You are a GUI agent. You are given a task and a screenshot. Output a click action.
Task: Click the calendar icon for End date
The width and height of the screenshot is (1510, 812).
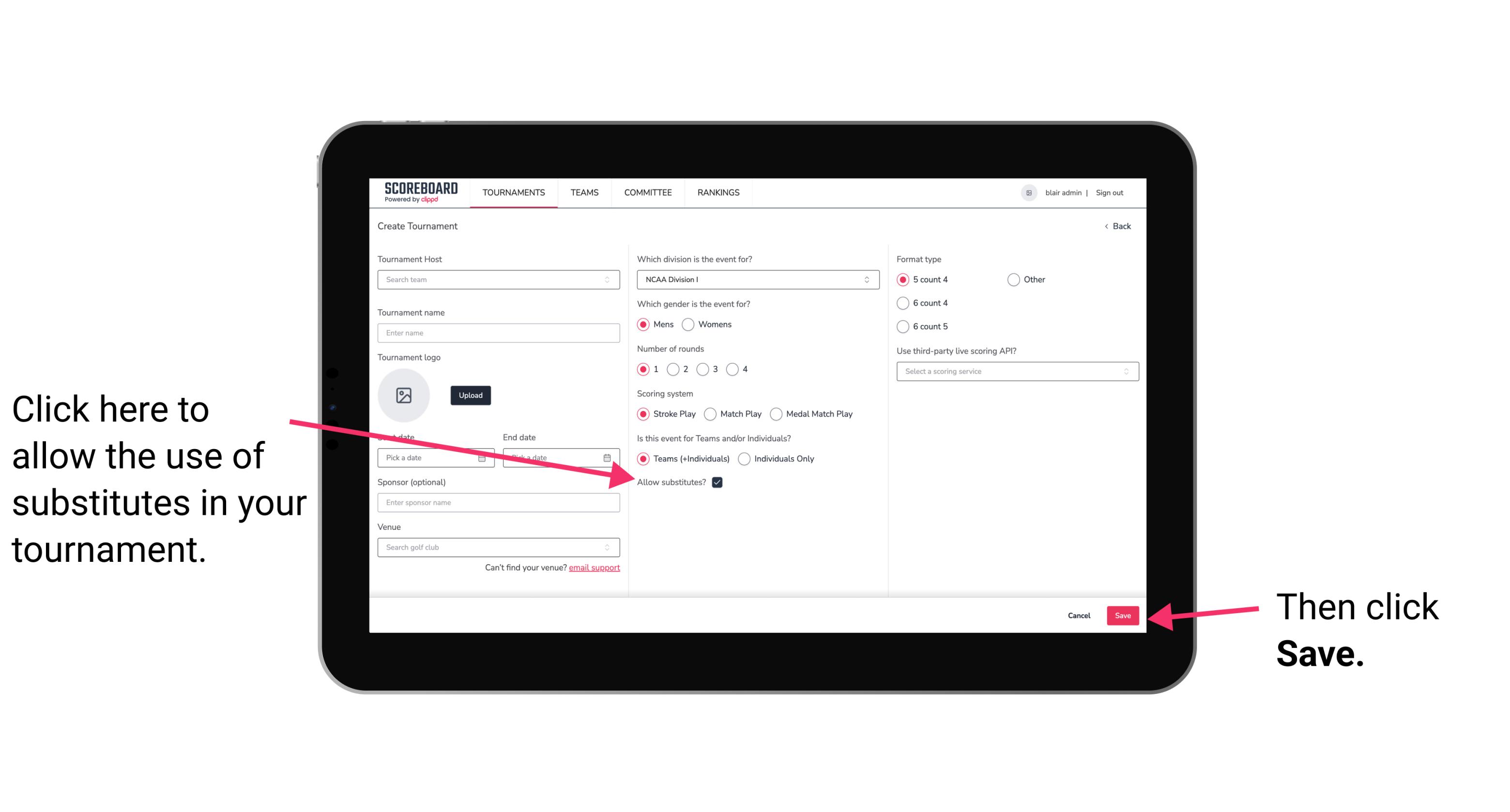[x=608, y=457]
